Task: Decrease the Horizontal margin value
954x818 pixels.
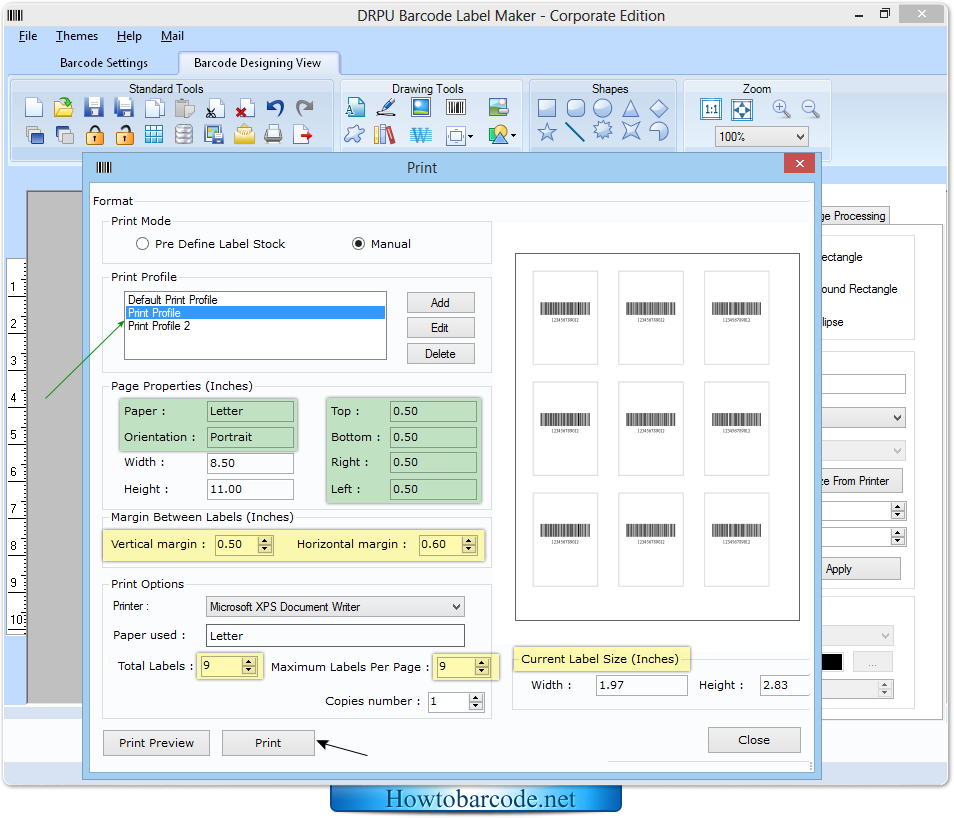Action: tap(468, 548)
